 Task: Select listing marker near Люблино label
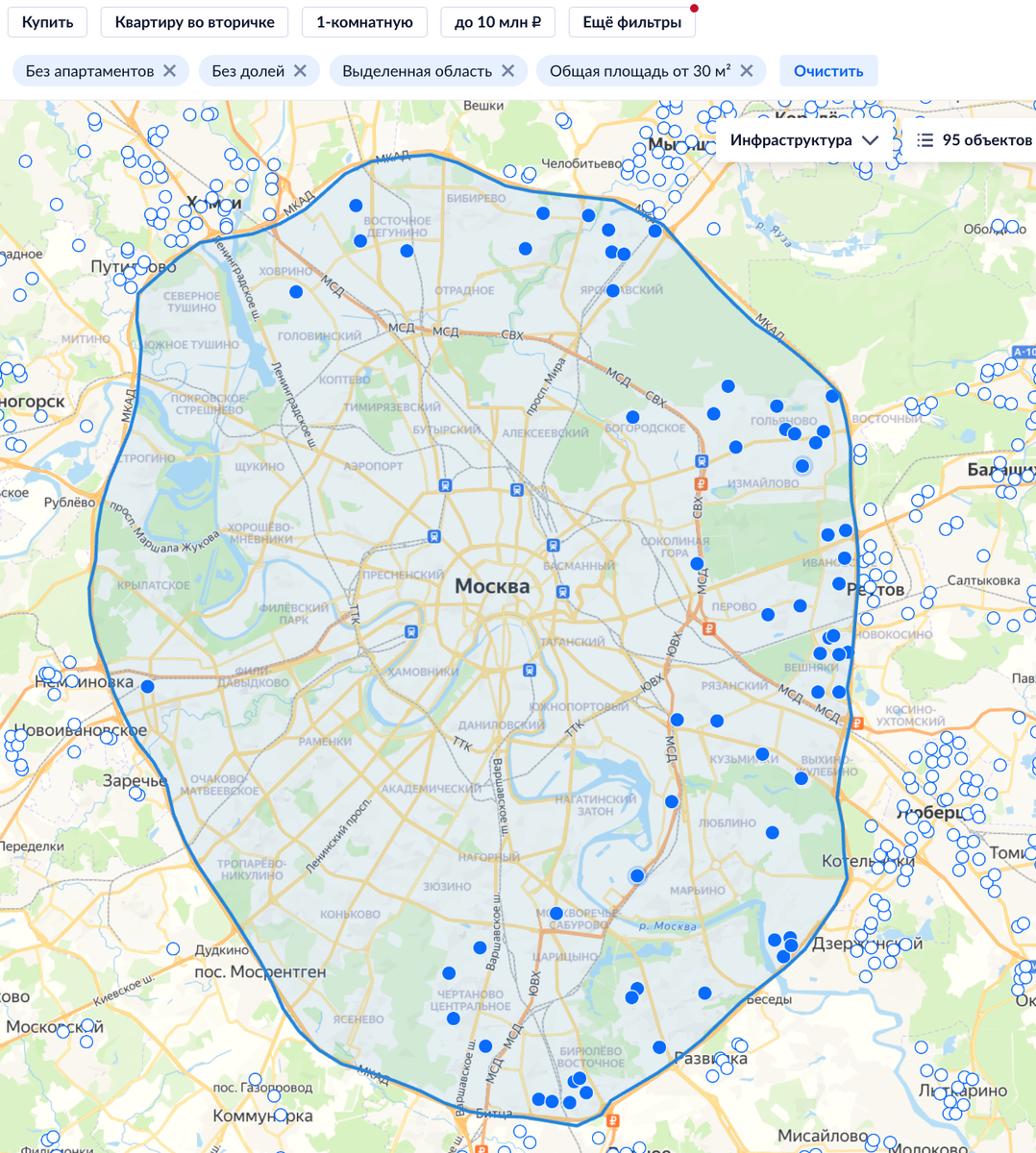773,832
